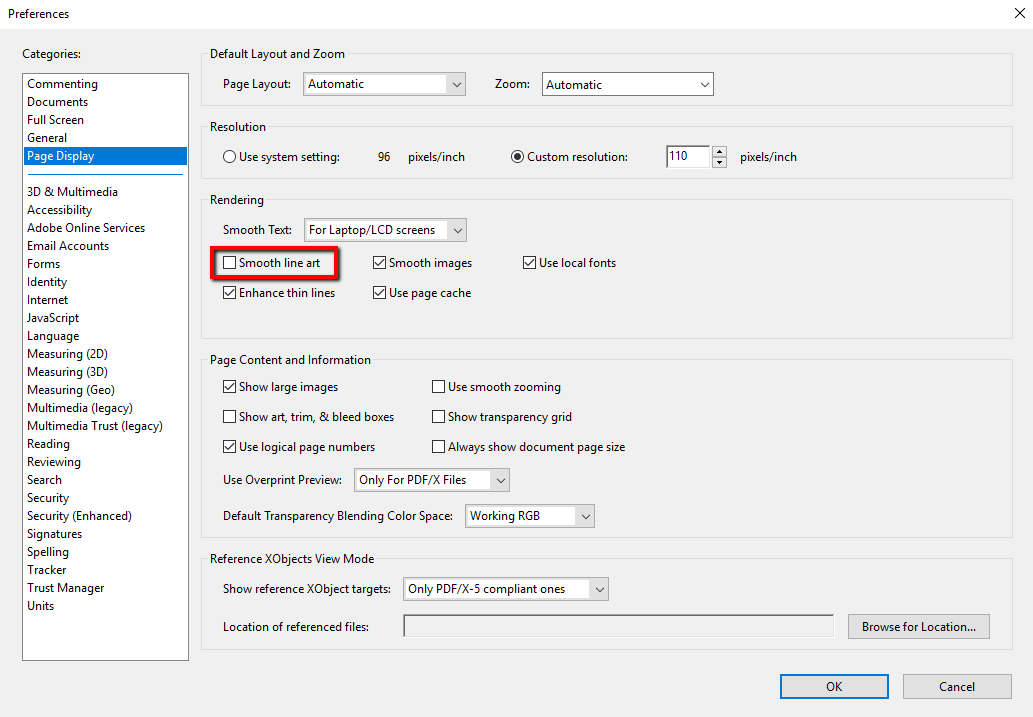Viewport: 1033px width, 717px height.
Task: Toggle Enhance thin lines off
Action: 230,292
